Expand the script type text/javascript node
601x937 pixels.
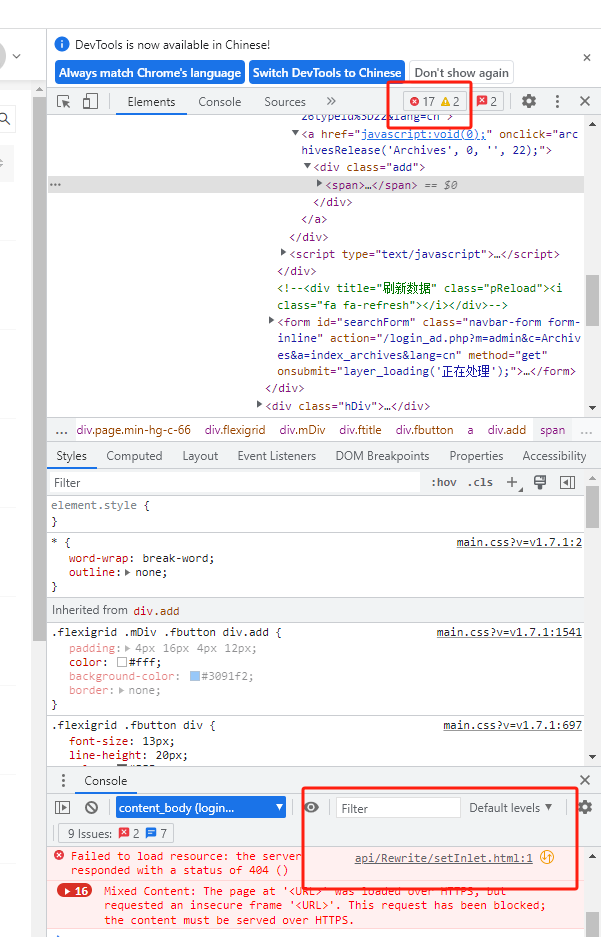284,253
